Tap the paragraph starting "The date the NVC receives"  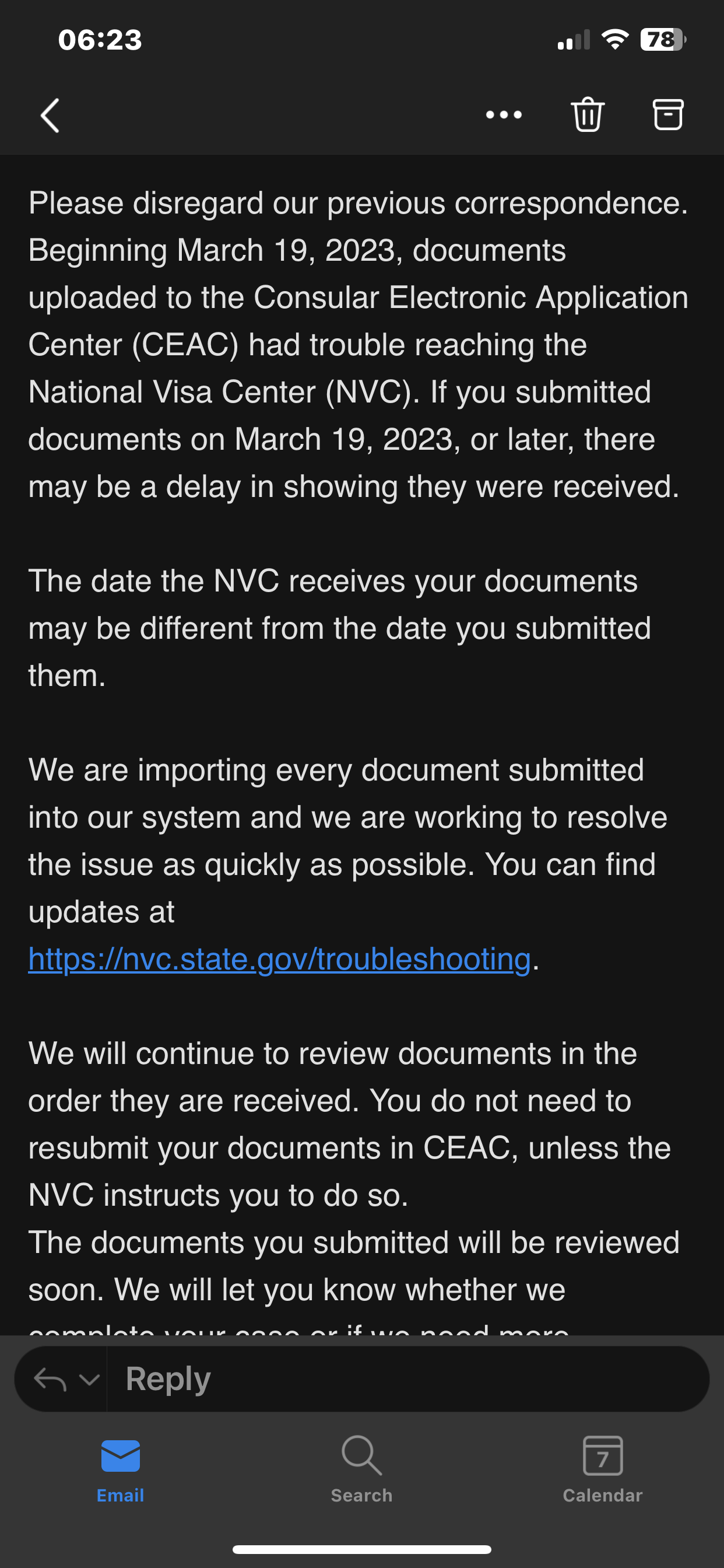click(x=339, y=628)
